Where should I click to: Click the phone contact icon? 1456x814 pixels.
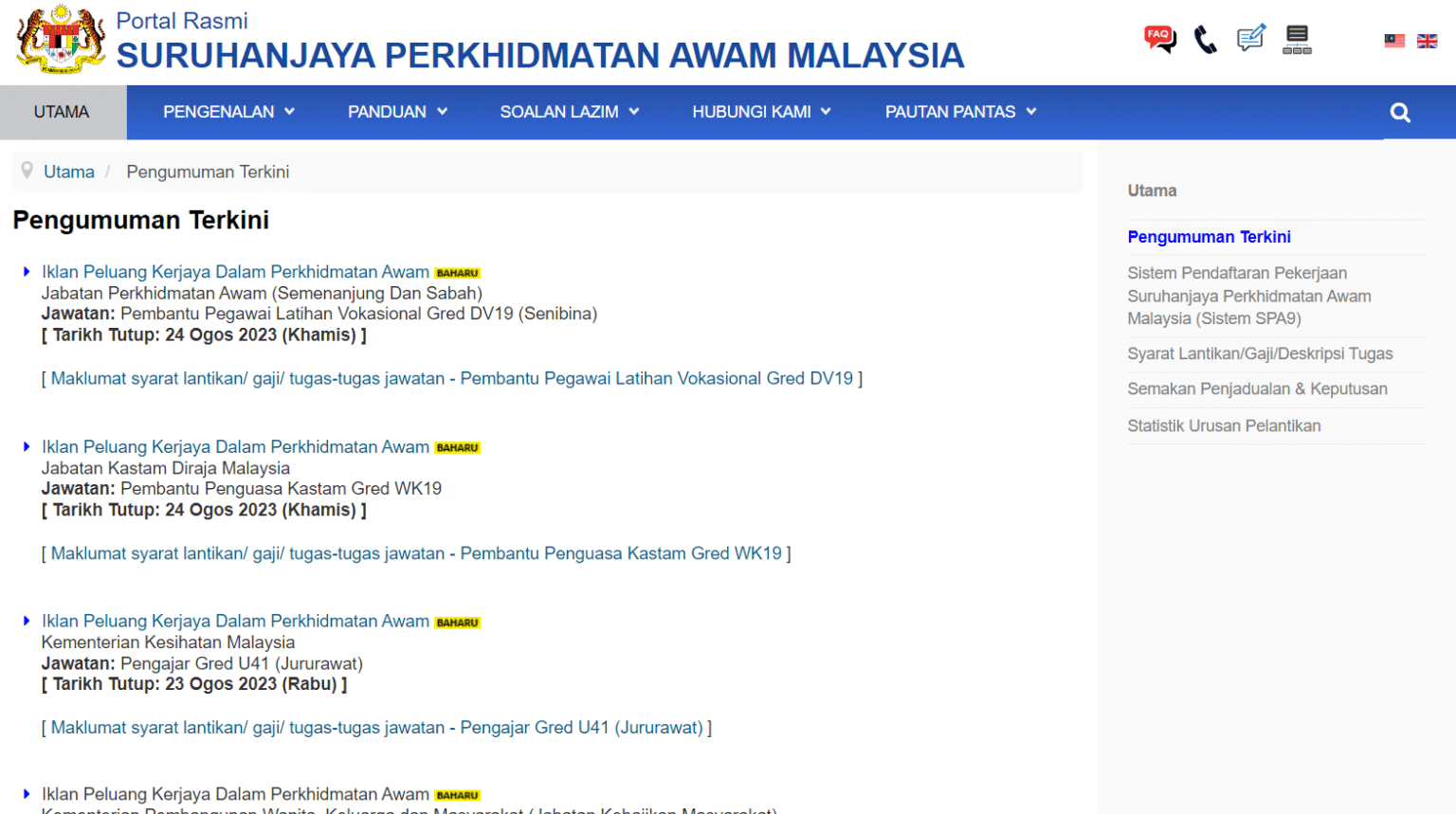tap(1205, 40)
